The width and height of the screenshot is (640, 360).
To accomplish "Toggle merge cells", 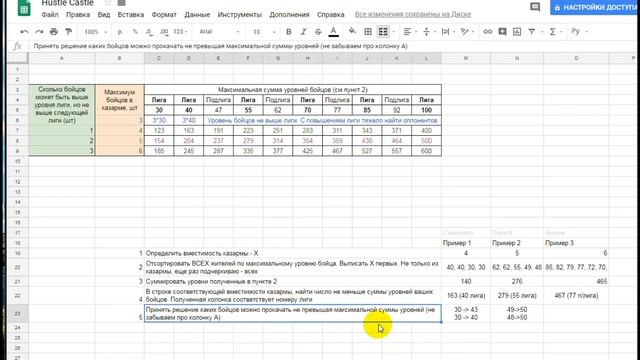I will click(383, 32).
